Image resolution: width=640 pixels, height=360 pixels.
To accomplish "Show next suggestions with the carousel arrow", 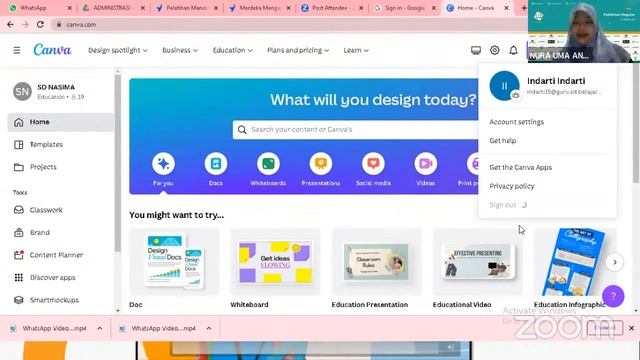I will [615, 262].
